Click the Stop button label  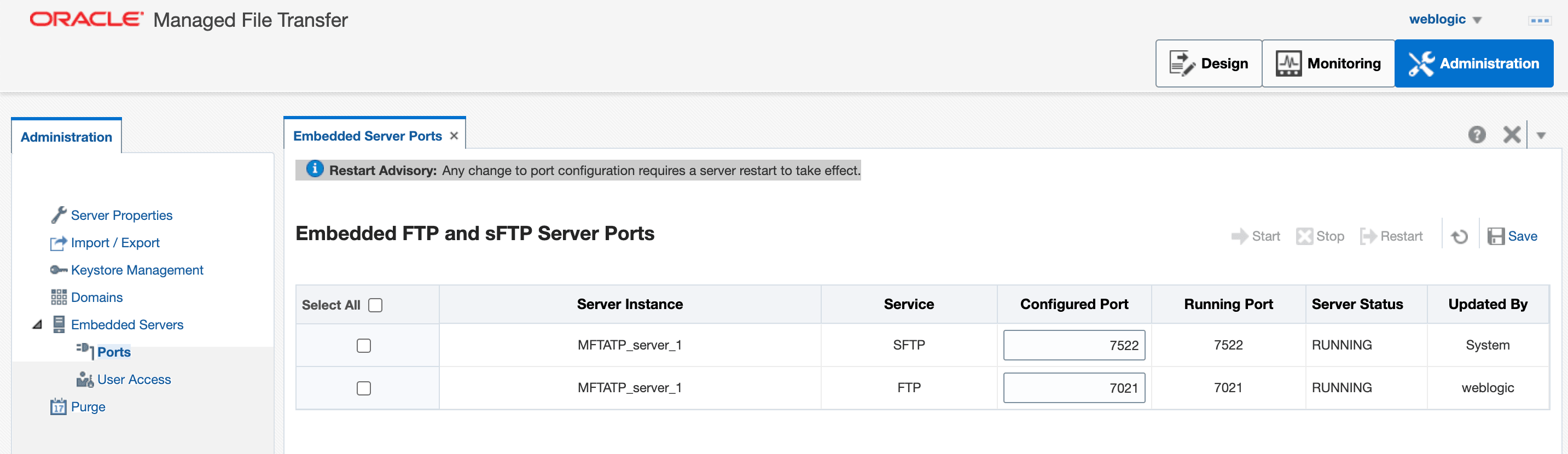click(x=1330, y=236)
